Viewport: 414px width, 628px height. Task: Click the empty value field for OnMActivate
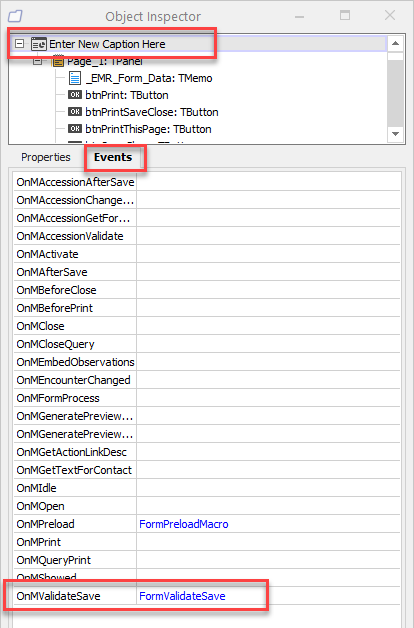coord(268,254)
